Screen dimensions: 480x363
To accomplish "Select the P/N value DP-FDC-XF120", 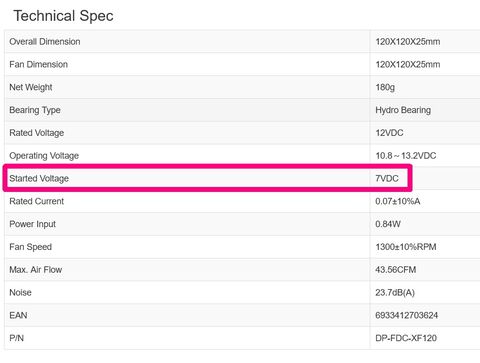I will [406, 338].
